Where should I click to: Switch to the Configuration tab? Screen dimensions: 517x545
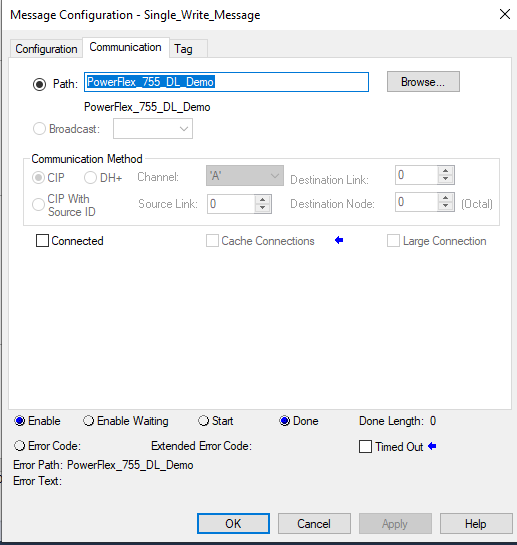(x=46, y=49)
